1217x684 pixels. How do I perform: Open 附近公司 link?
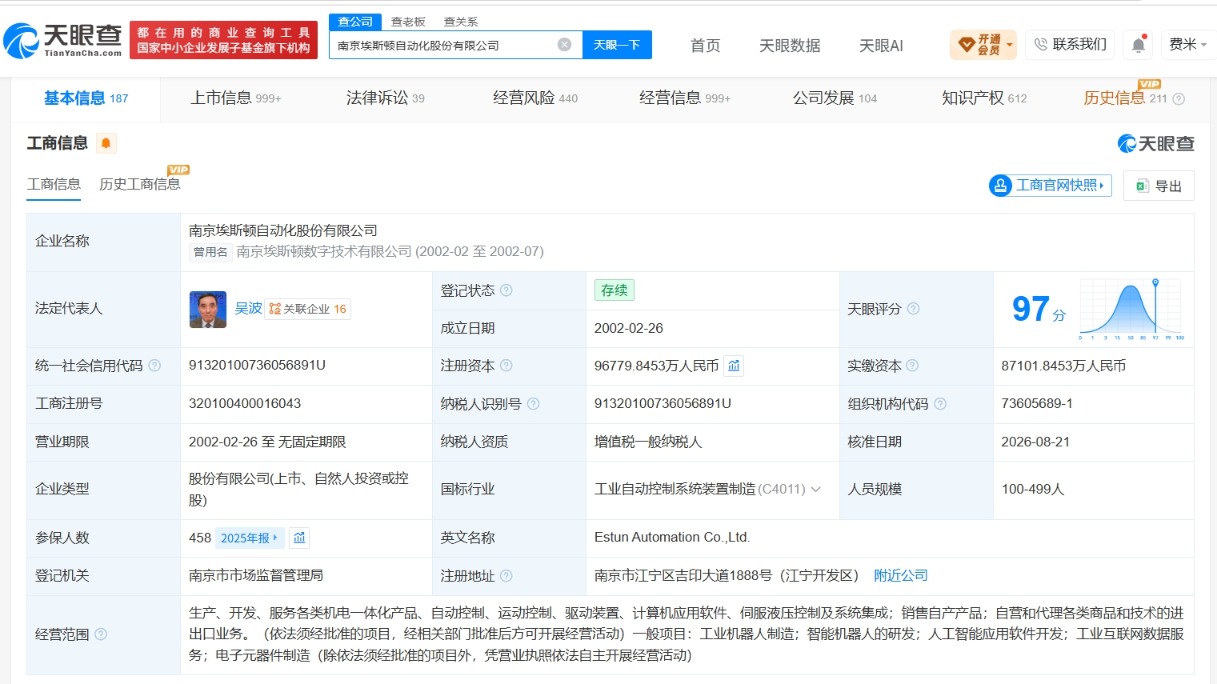(901, 575)
